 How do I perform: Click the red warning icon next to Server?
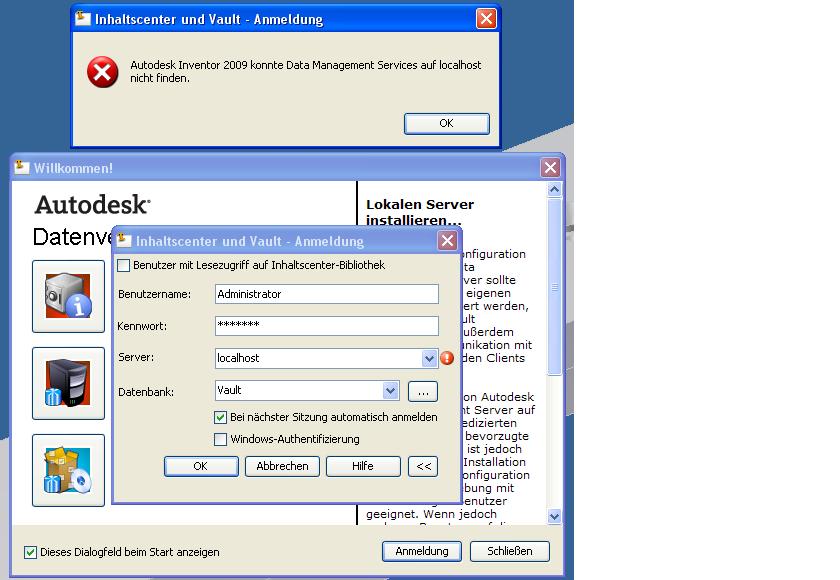(x=447, y=358)
